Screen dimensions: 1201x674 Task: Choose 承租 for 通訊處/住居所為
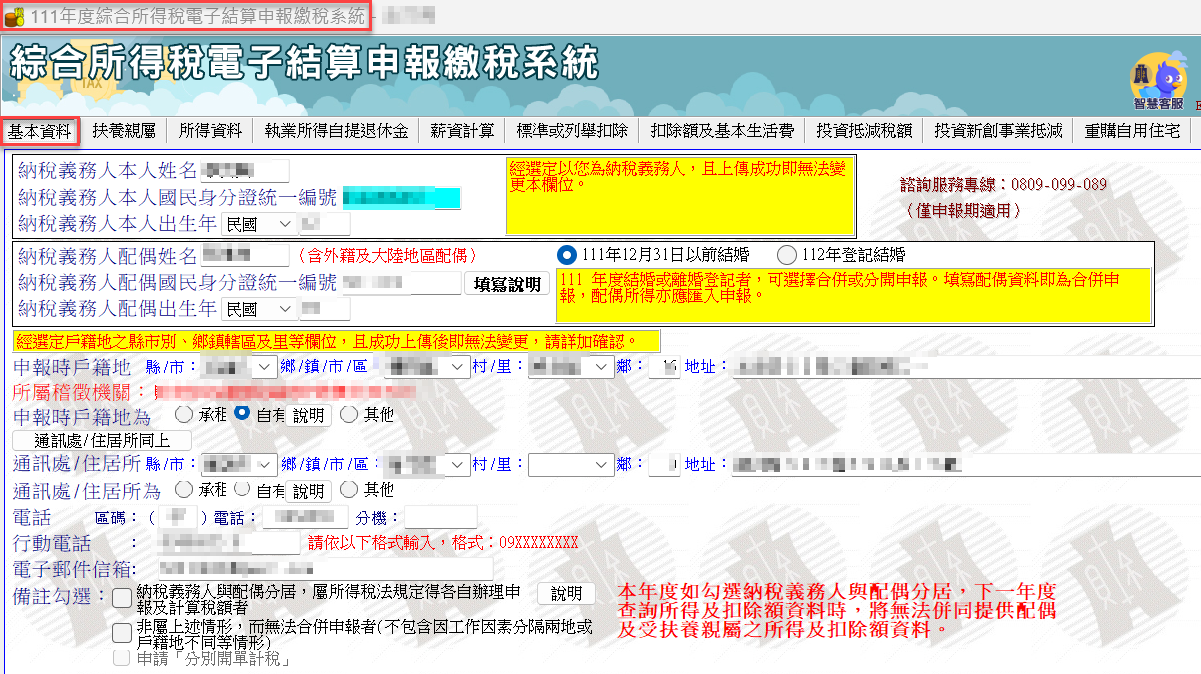[184, 490]
